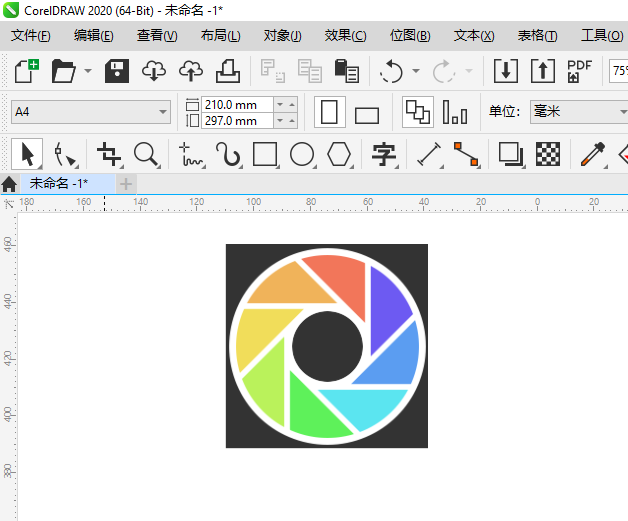Open the 文本(X) menu
The height and width of the screenshot is (521, 628).
click(474, 36)
